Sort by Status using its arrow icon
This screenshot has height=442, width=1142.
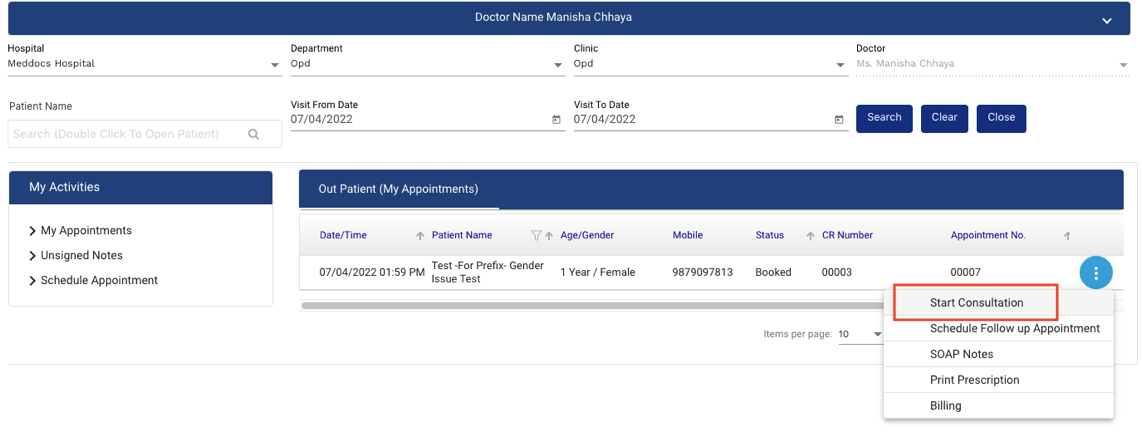(810, 236)
